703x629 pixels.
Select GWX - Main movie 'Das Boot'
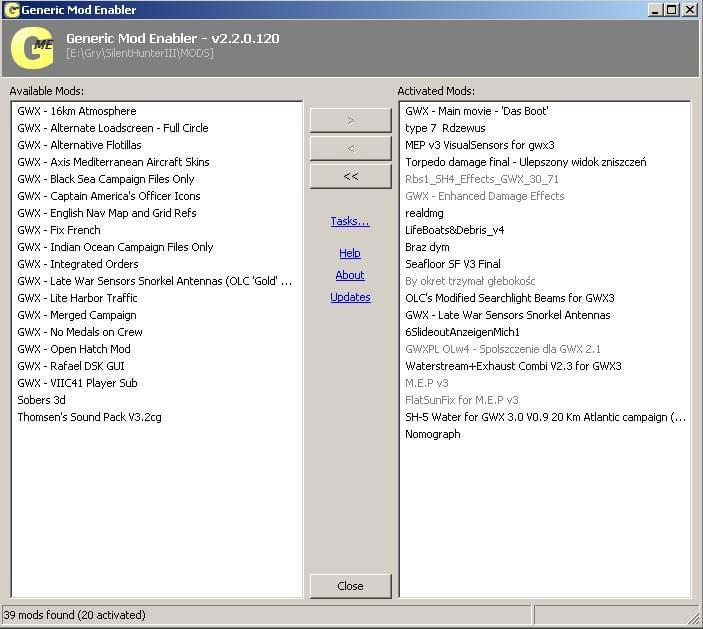click(x=477, y=111)
